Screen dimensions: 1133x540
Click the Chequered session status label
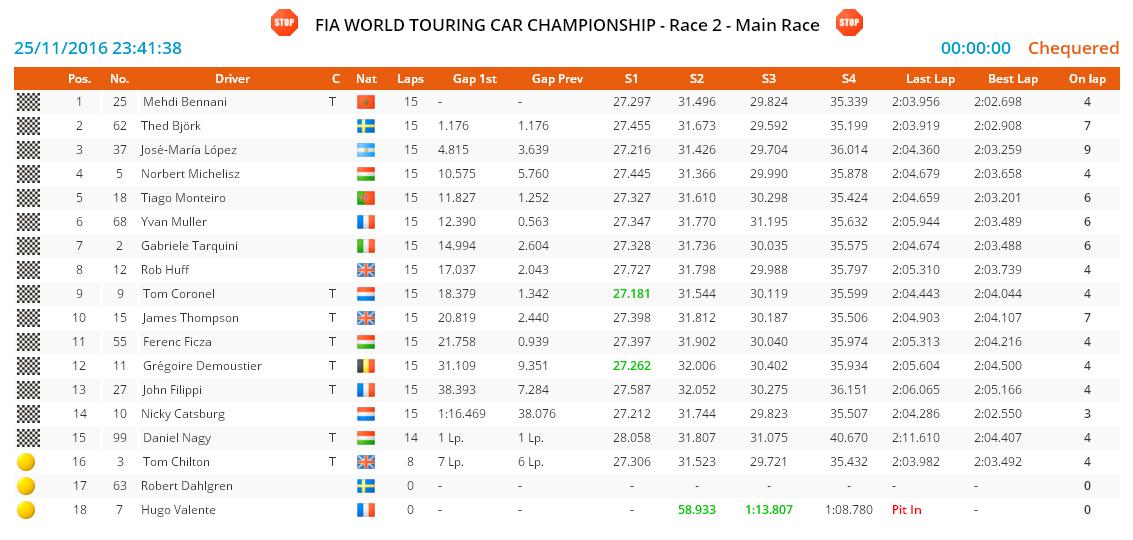[x=1073, y=48]
